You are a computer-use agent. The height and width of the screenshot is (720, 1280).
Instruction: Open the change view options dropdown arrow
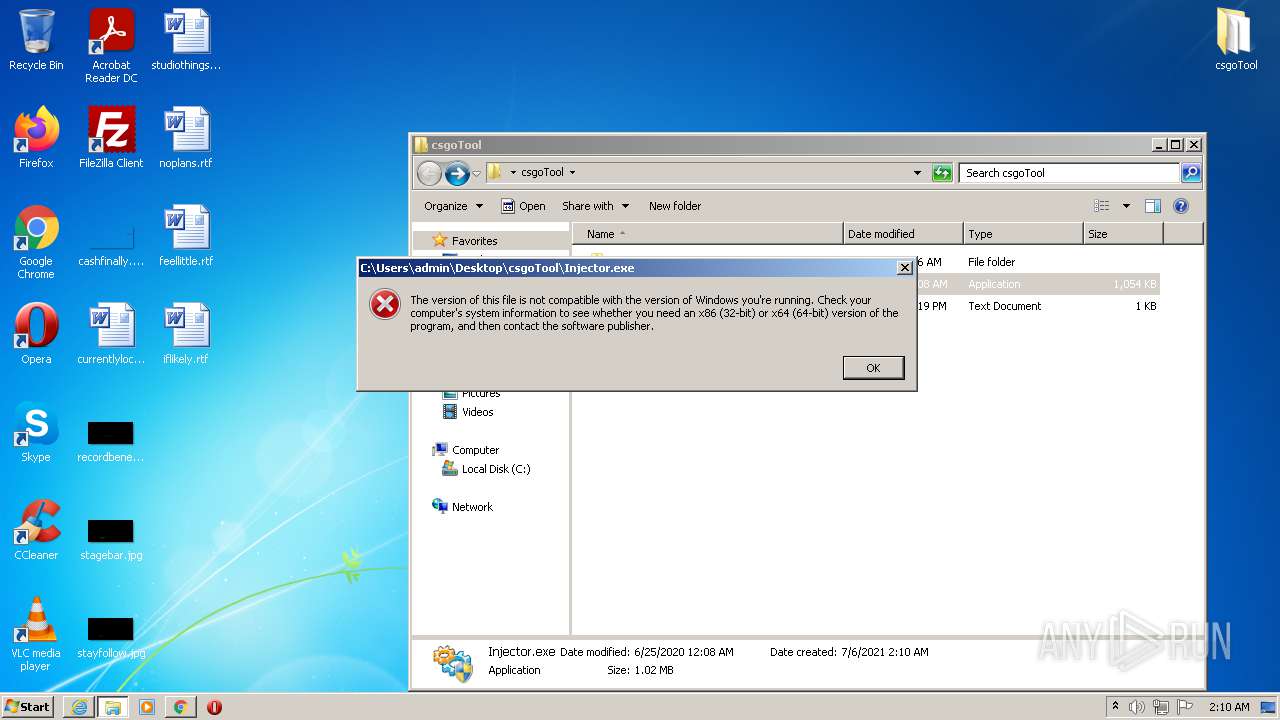[1126, 206]
